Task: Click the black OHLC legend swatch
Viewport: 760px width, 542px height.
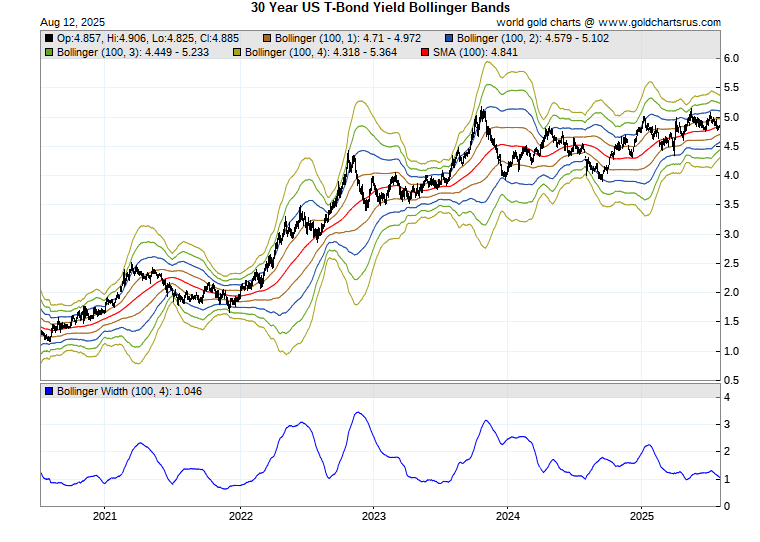Action: (49, 38)
